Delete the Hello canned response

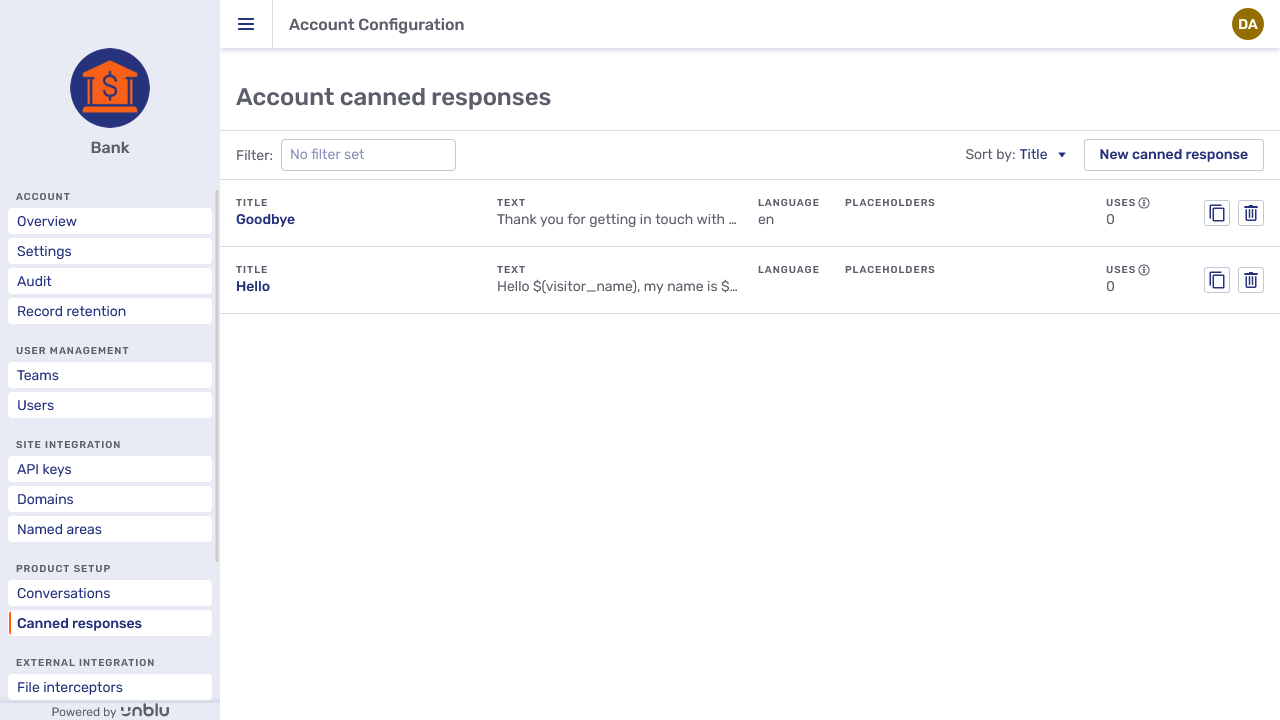(1250, 280)
